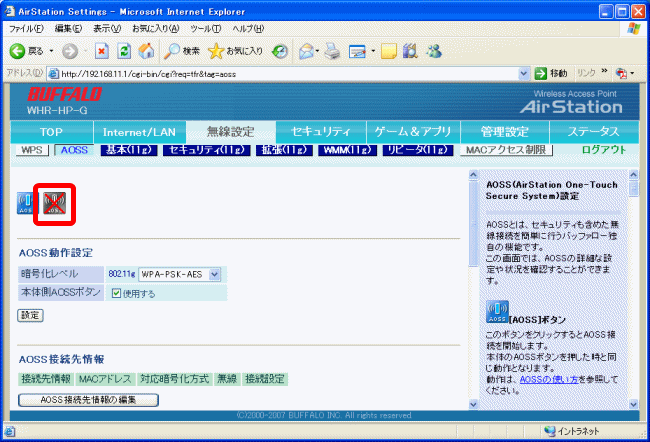Open the WPS sub-tab
The height and width of the screenshot is (442, 650).
[32, 150]
